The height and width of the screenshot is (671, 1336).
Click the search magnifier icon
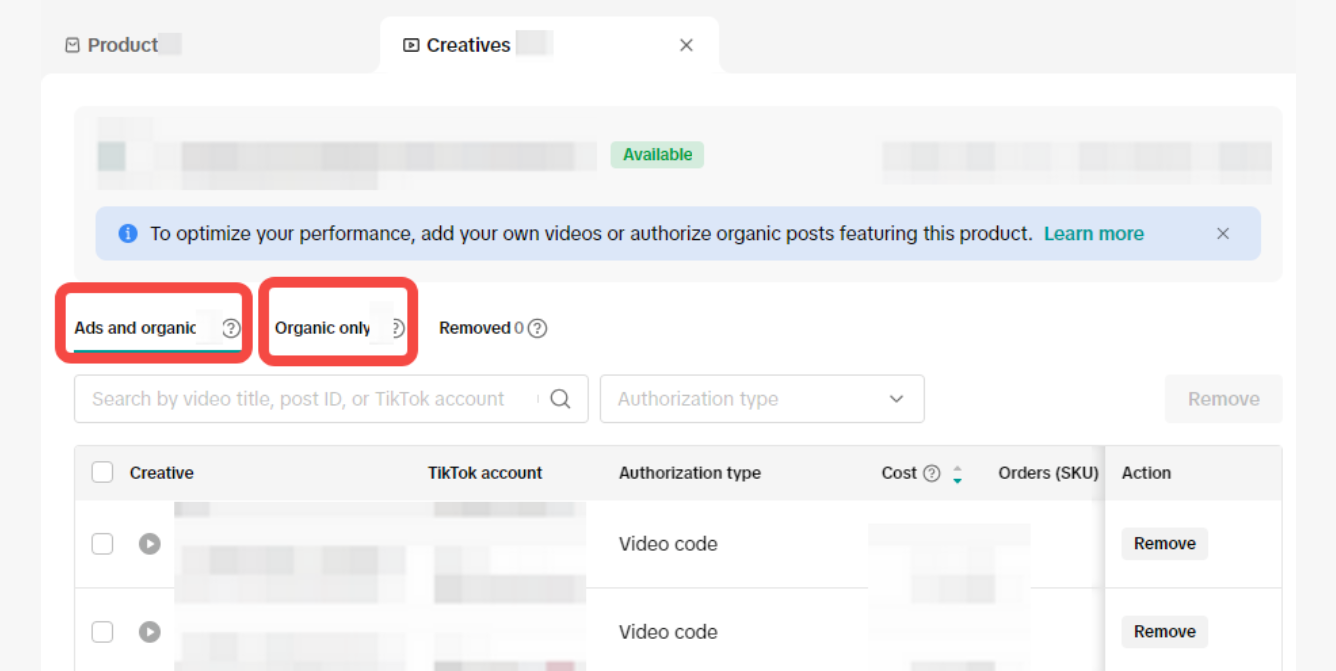(560, 399)
